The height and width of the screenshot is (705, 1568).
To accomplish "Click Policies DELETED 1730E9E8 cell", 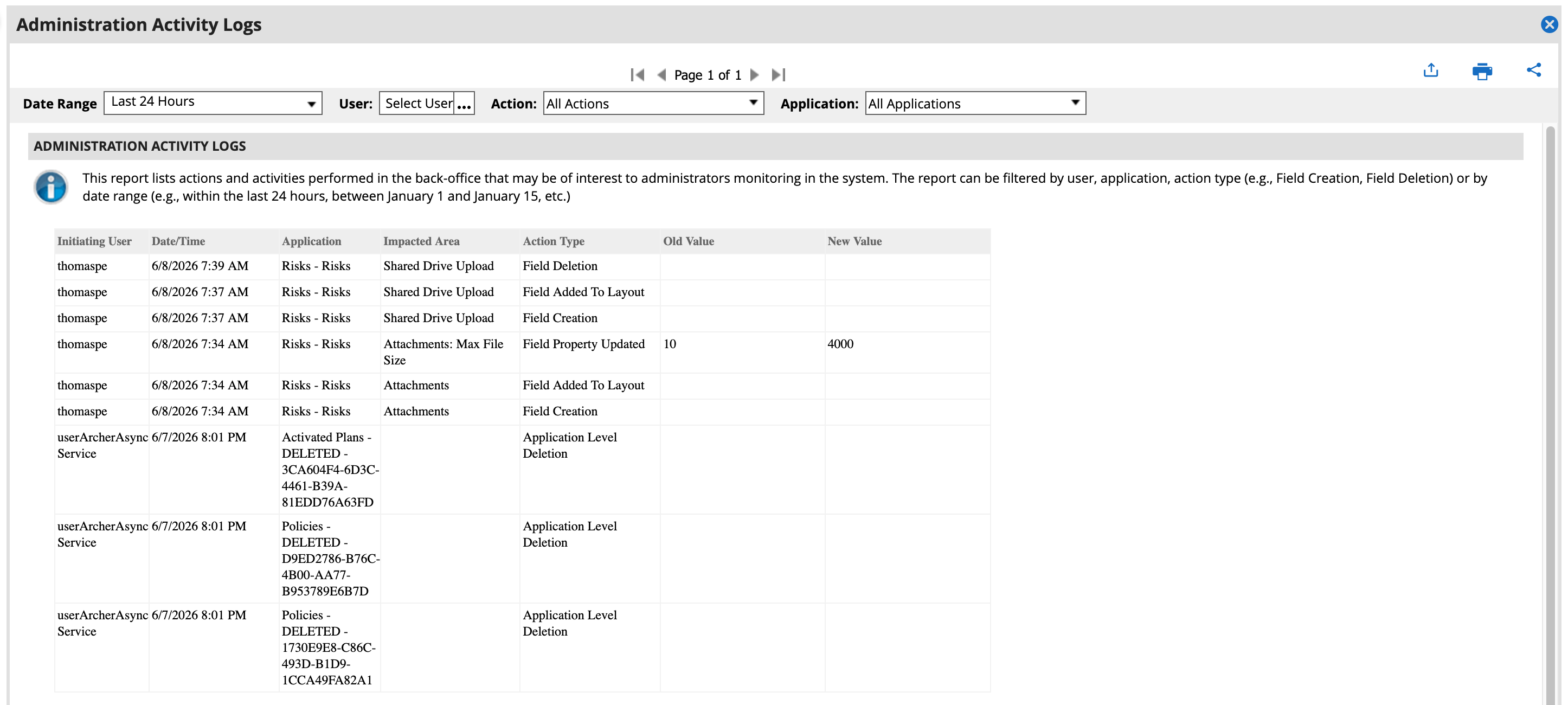I will (330, 647).
